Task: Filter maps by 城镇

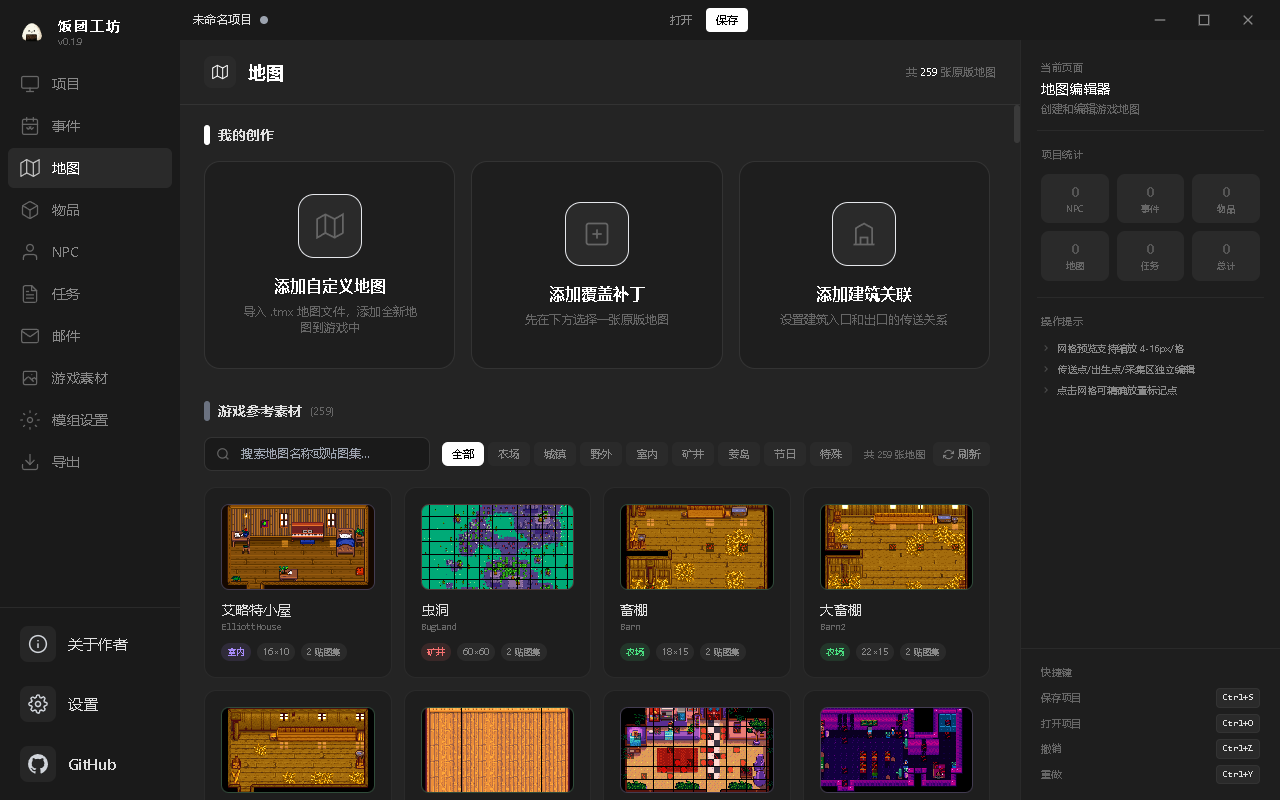Action: pos(555,454)
